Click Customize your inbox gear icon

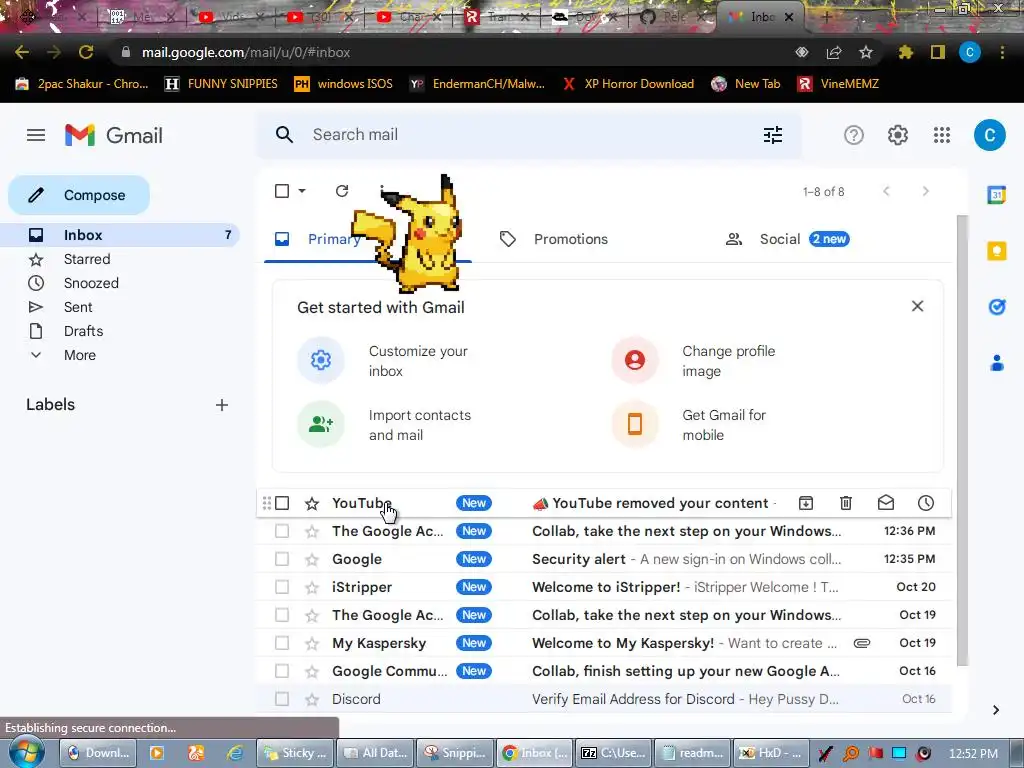click(321, 360)
